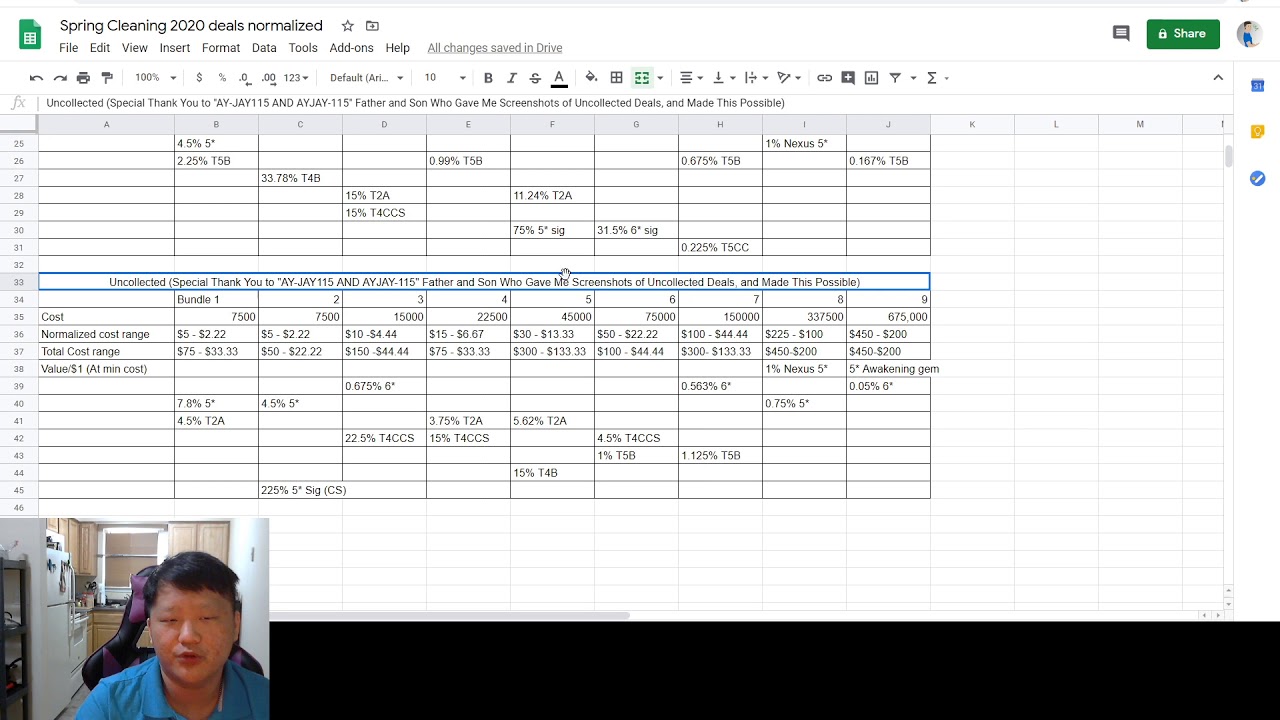Format as percent
The width and height of the screenshot is (1280, 720).
coord(222,78)
